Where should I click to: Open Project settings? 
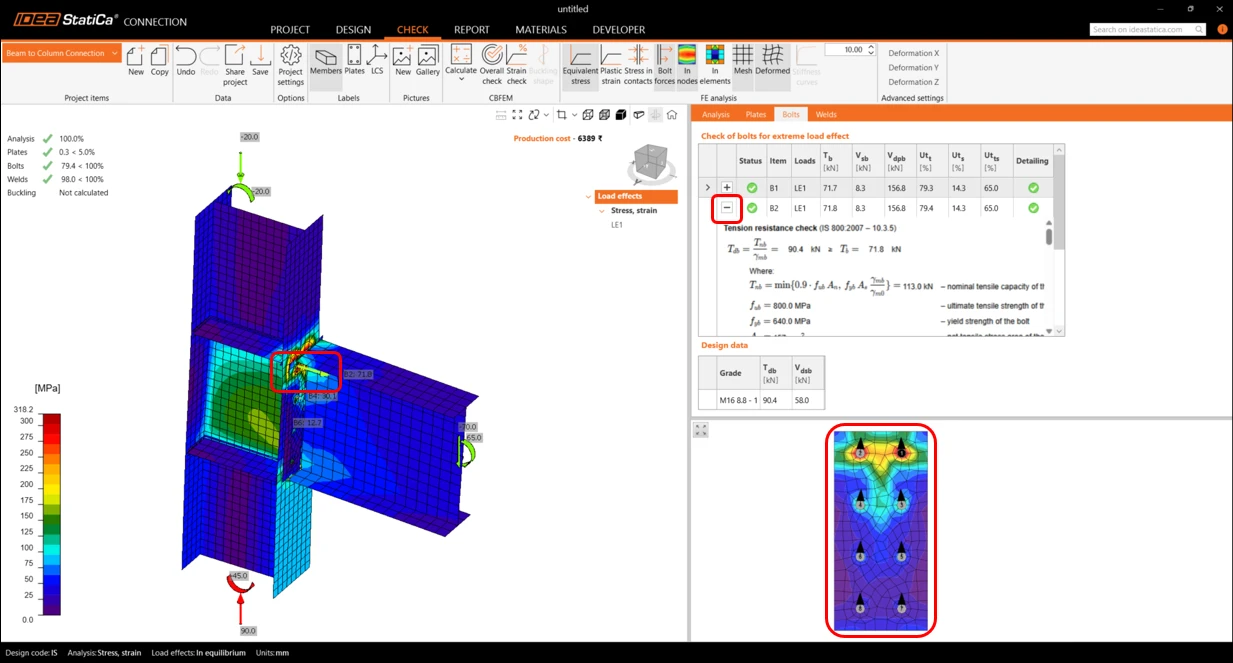click(x=290, y=65)
